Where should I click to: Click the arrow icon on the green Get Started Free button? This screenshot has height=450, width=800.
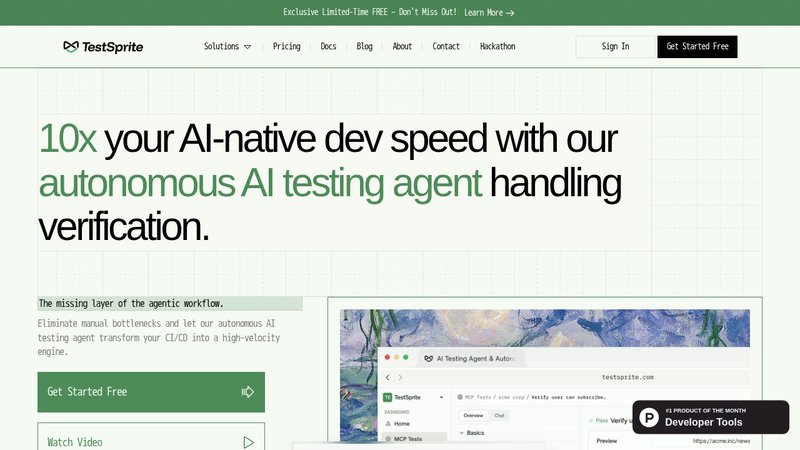tap(248, 392)
